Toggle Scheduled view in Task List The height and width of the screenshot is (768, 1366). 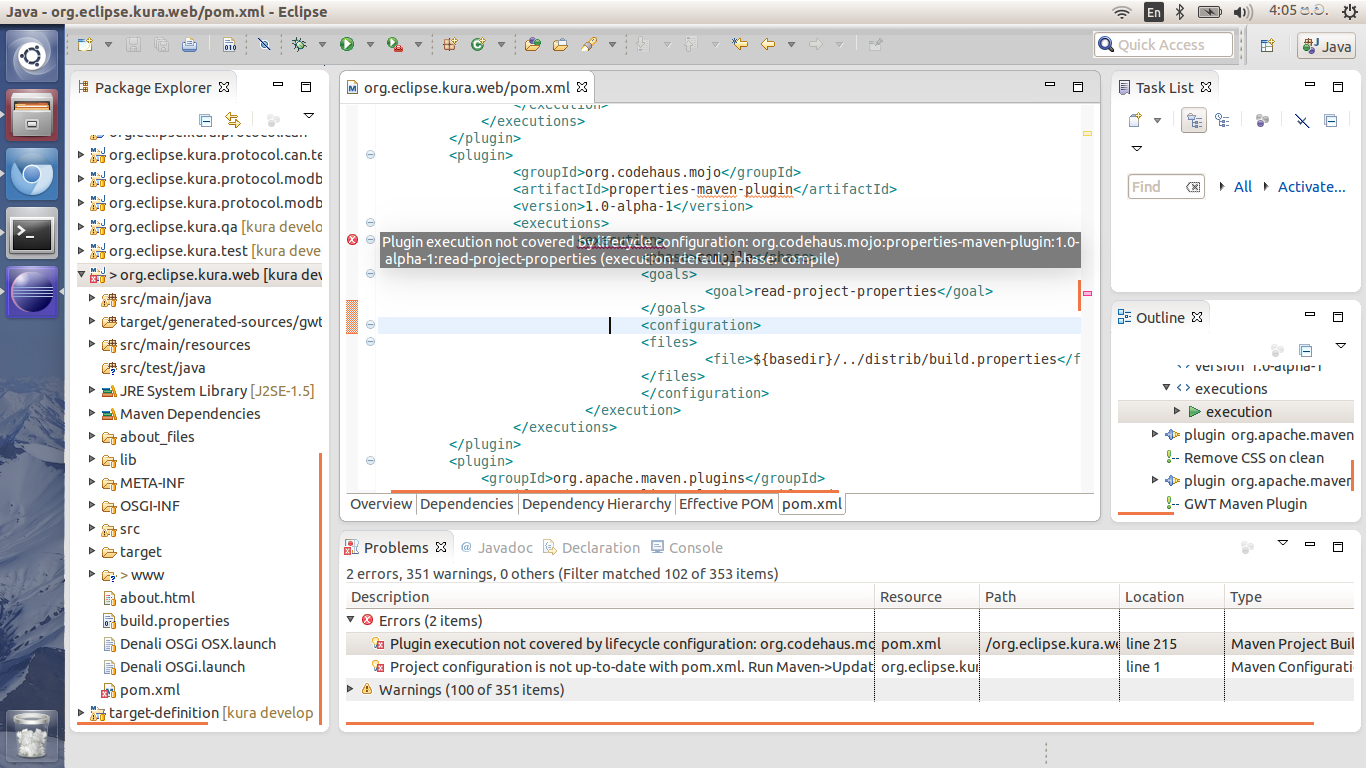(x=1222, y=121)
